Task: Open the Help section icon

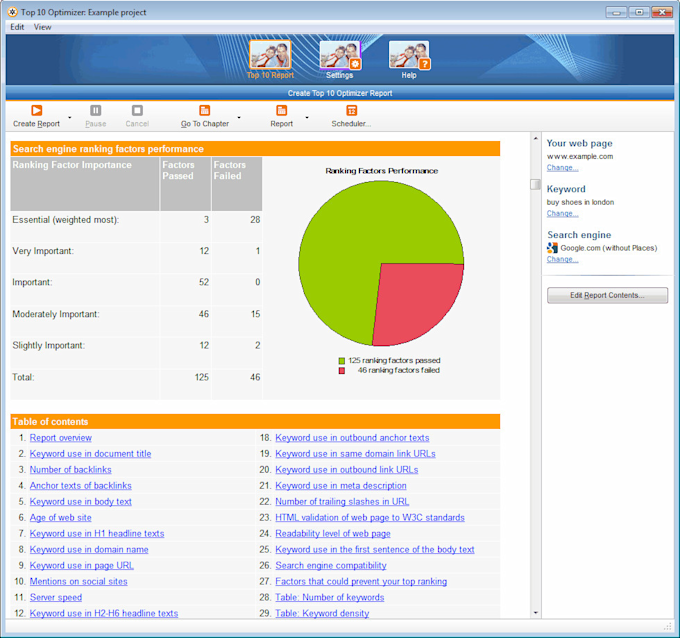Action: pyautogui.click(x=409, y=55)
